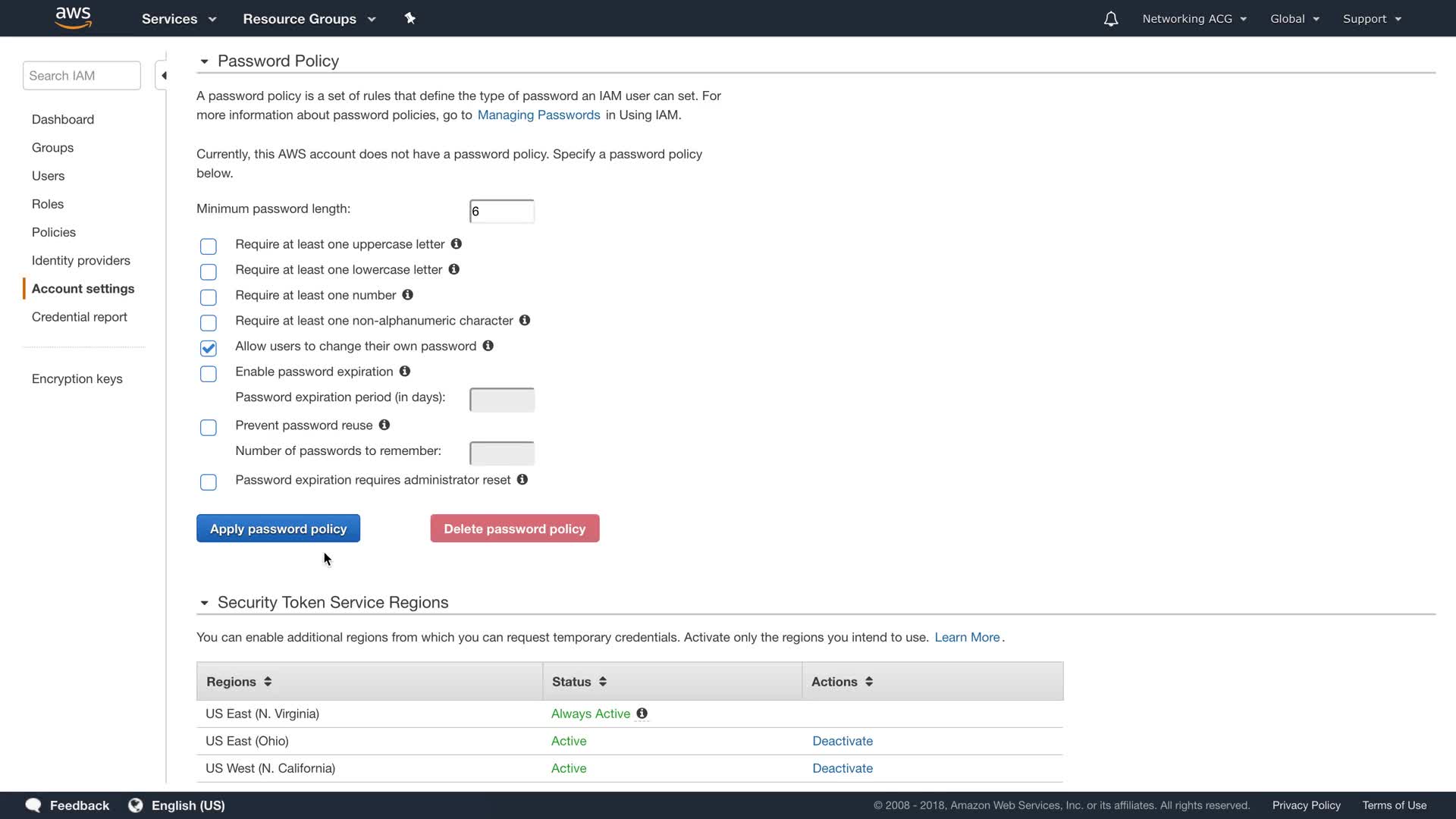Collapse the Password Policy section

click(204, 61)
